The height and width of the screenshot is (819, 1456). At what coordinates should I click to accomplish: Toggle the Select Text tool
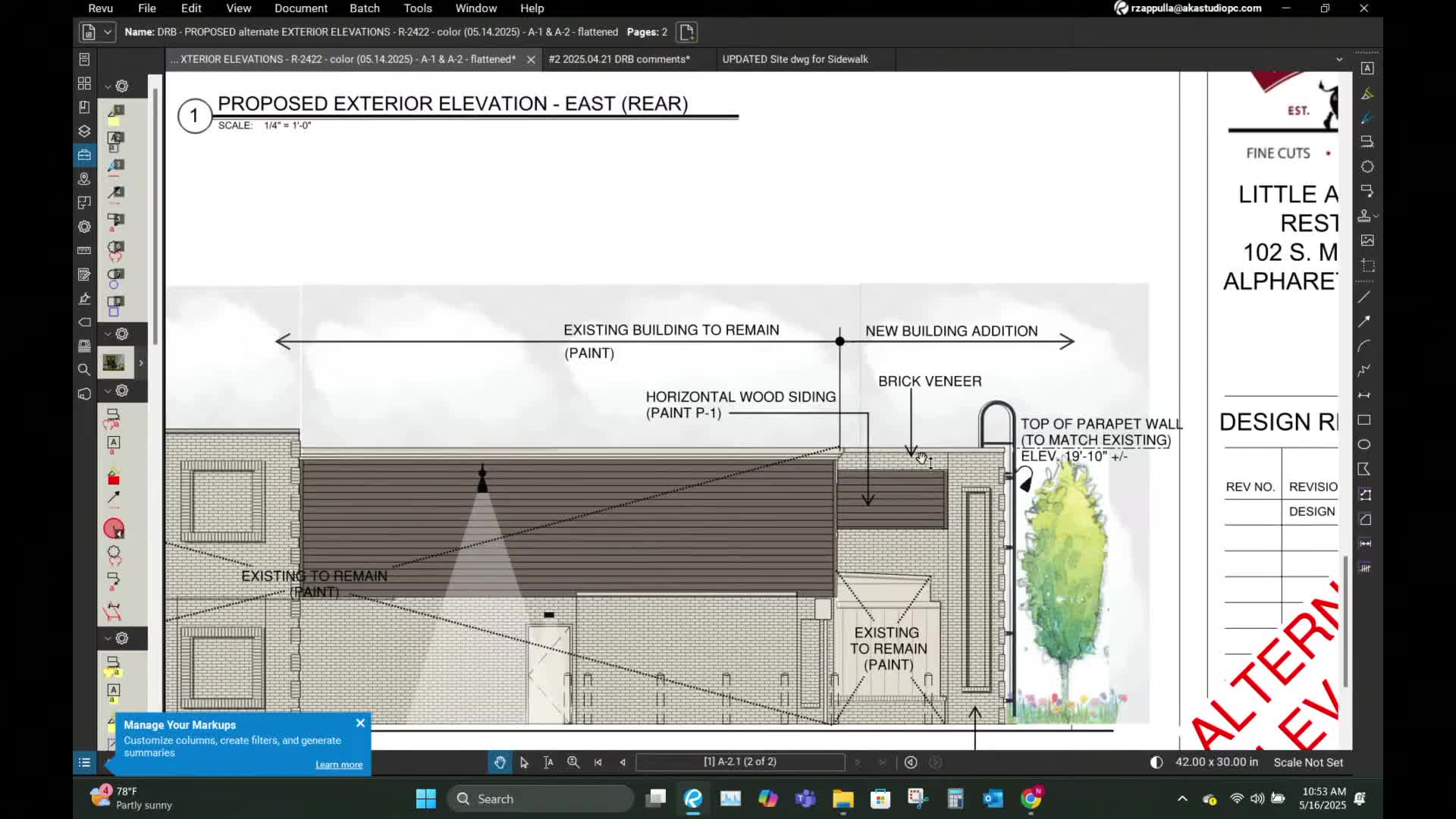point(548,763)
